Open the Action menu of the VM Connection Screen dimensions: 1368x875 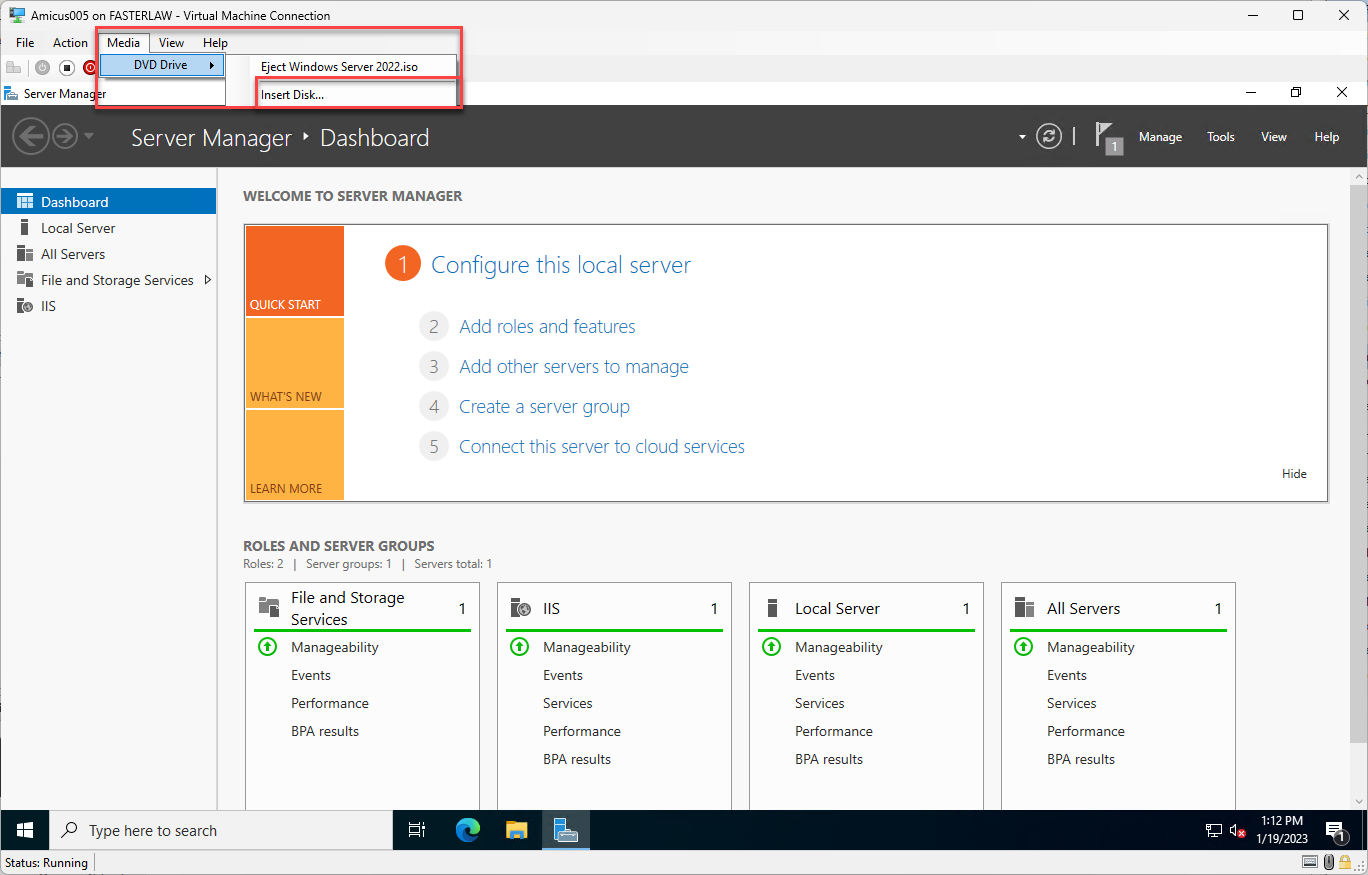[x=70, y=43]
